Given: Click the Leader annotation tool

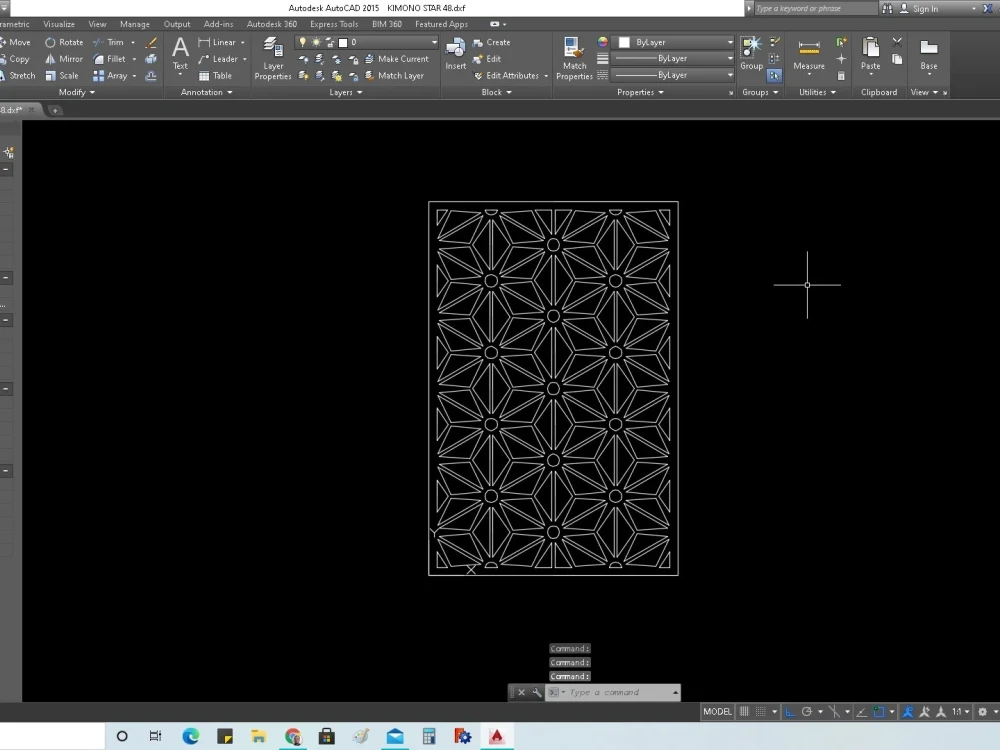Looking at the screenshot, I should click(218, 59).
